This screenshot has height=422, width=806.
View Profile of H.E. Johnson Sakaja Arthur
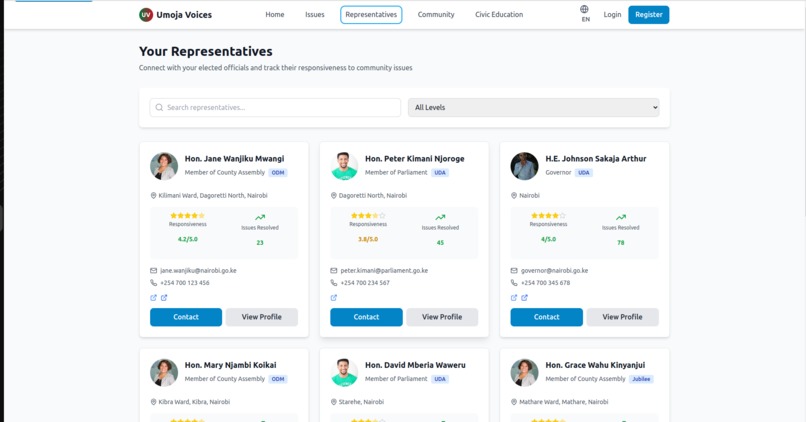[x=622, y=317]
